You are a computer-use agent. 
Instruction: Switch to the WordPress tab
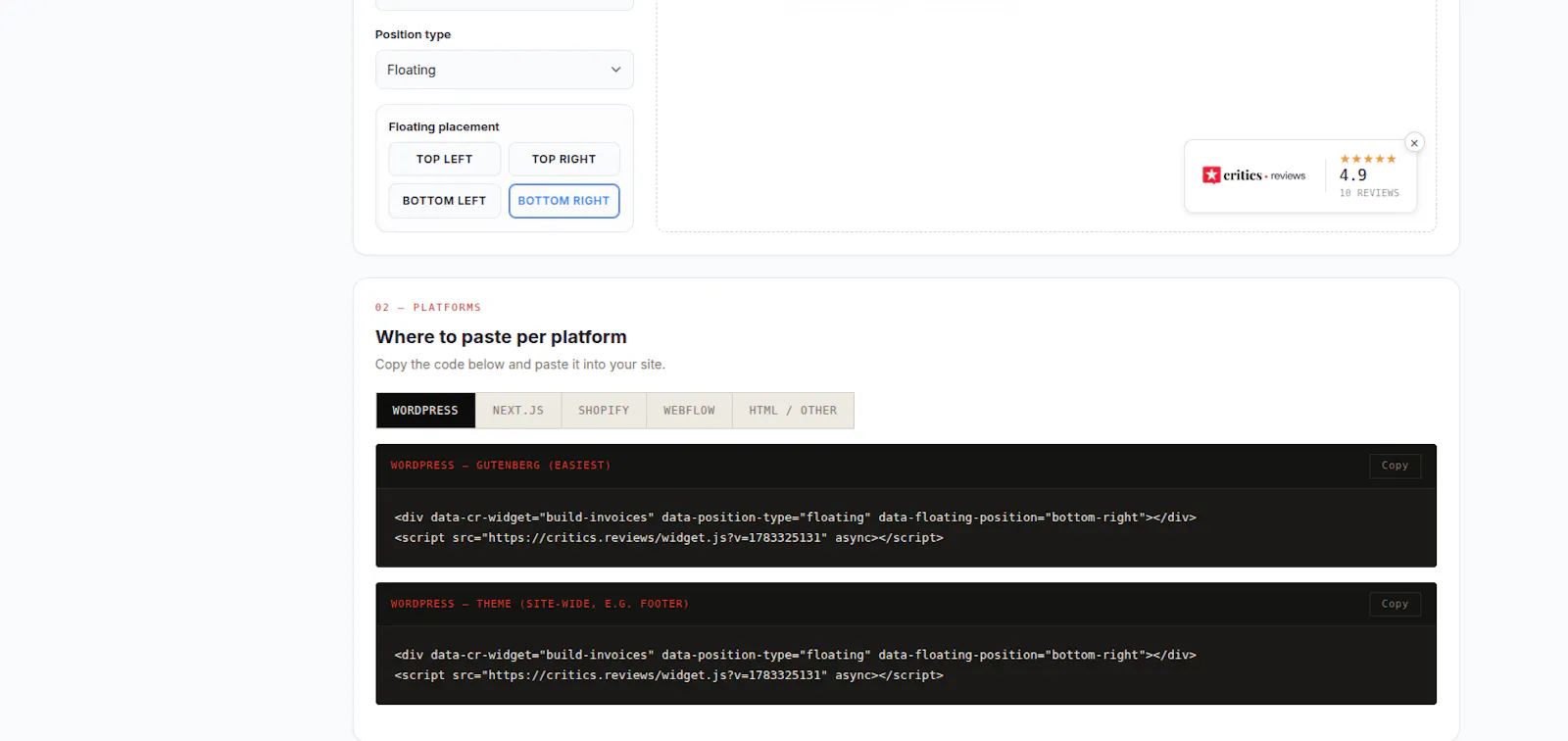click(x=425, y=411)
